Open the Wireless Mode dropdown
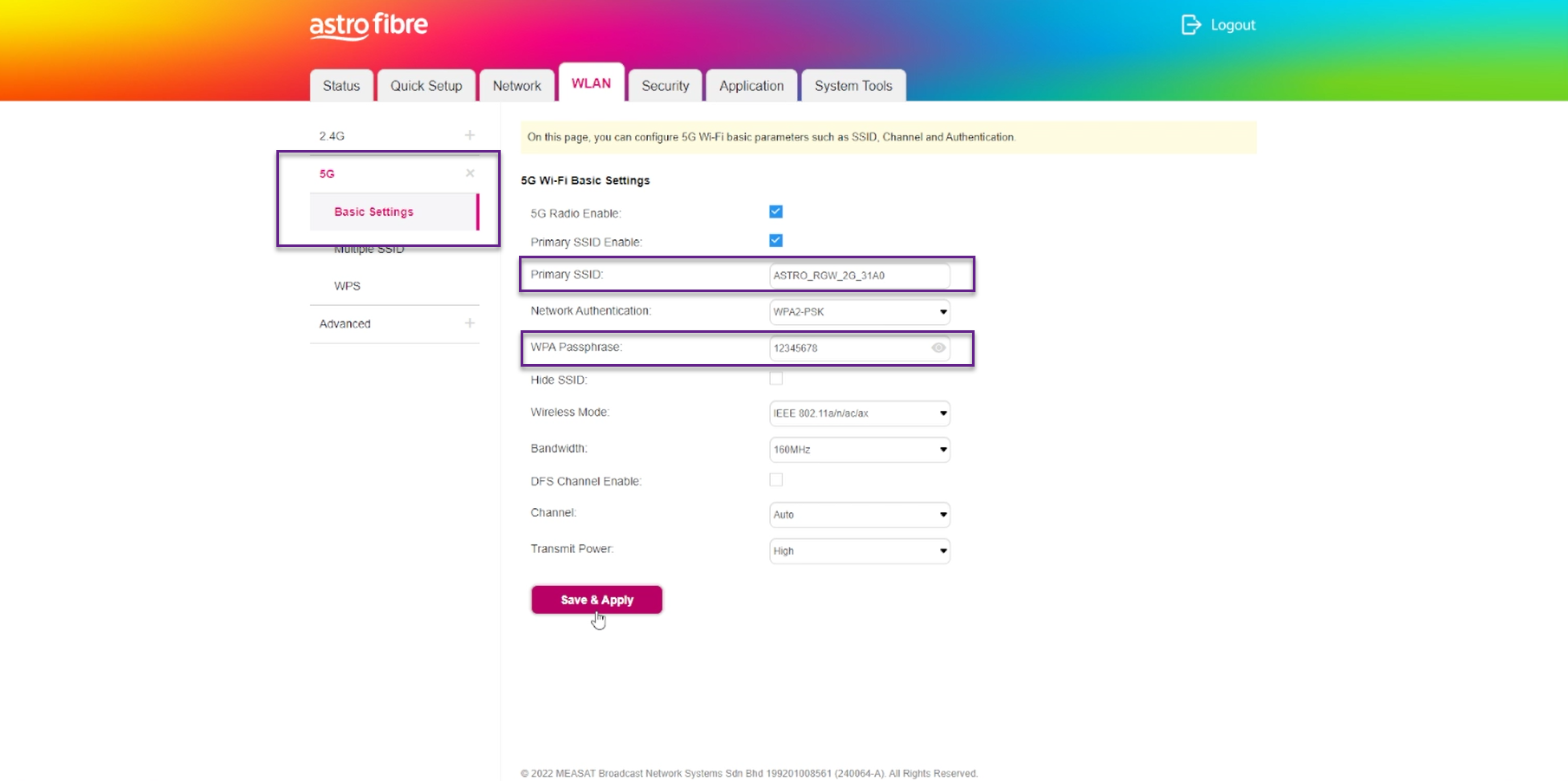Screen dimensions: 1568x781 tap(859, 413)
